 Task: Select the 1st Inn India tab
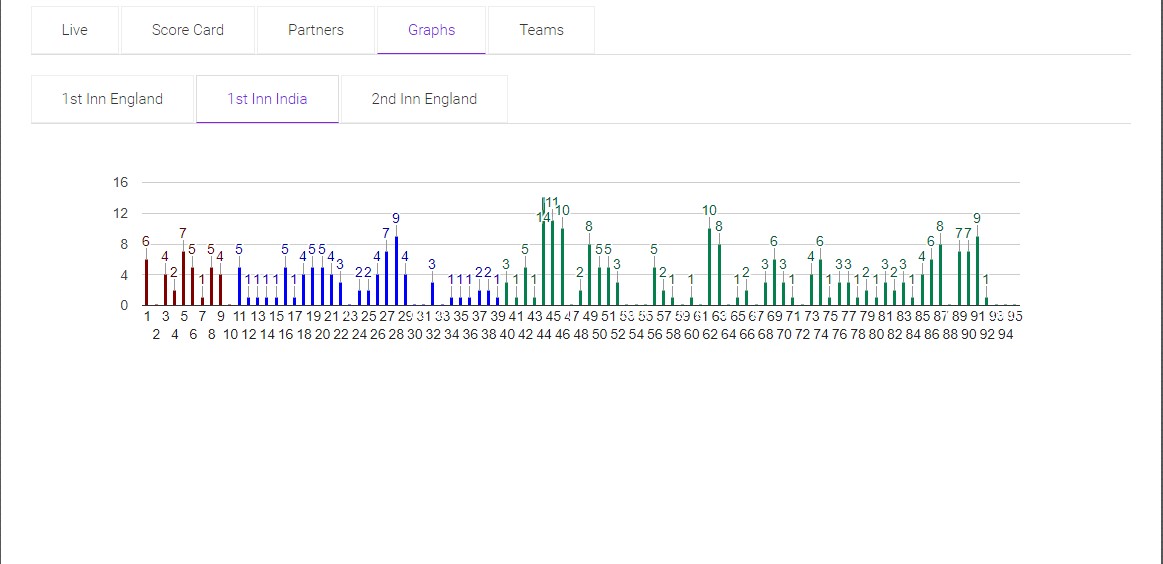(x=267, y=99)
